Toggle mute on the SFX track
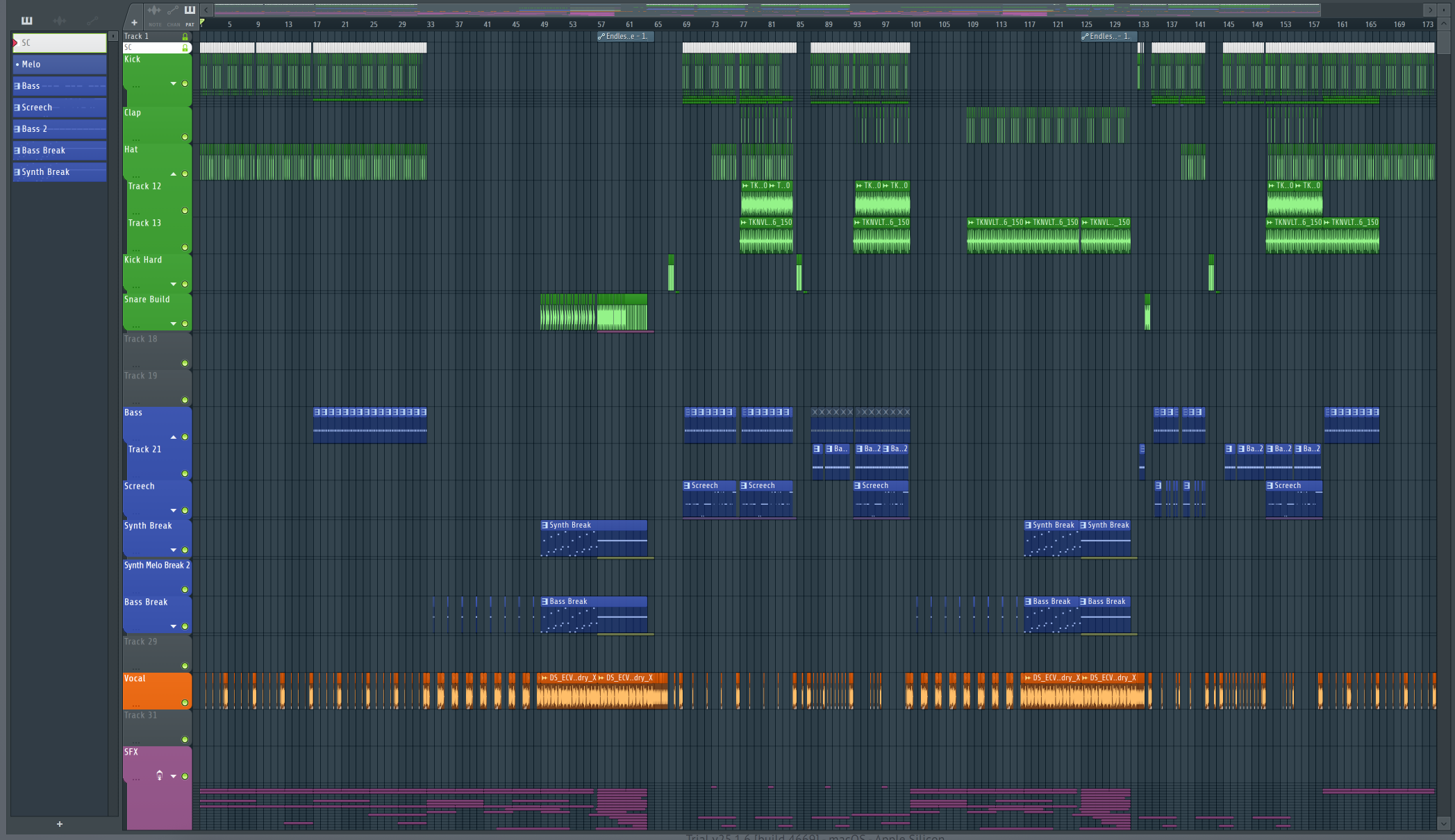This screenshot has width=1455, height=840. coord(185,776)
